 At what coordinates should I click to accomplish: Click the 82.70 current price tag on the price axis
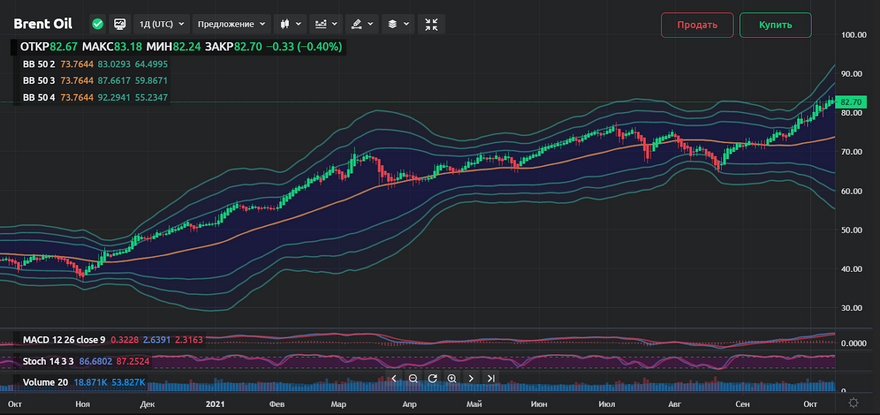pyautogui.click(x=851, y=102)
